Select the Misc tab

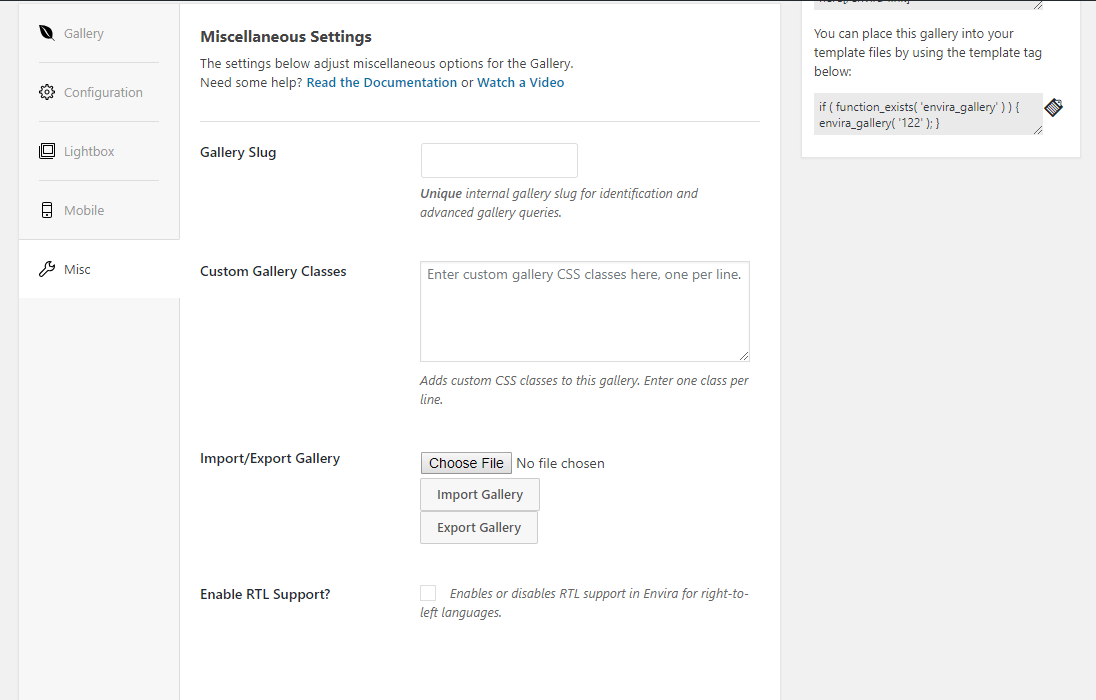pos(99,269)
